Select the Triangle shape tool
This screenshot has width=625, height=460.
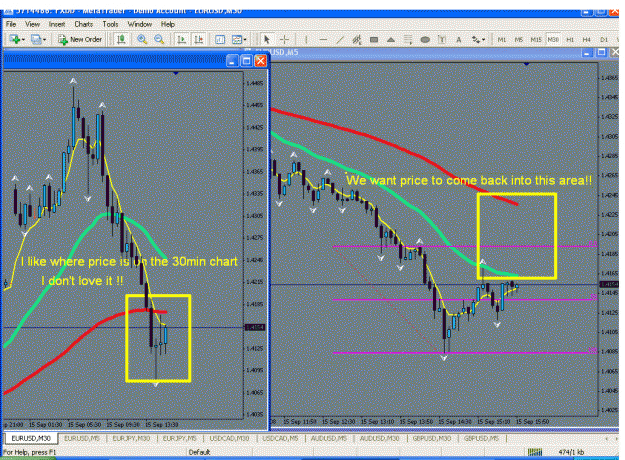(x=391, y=39)
